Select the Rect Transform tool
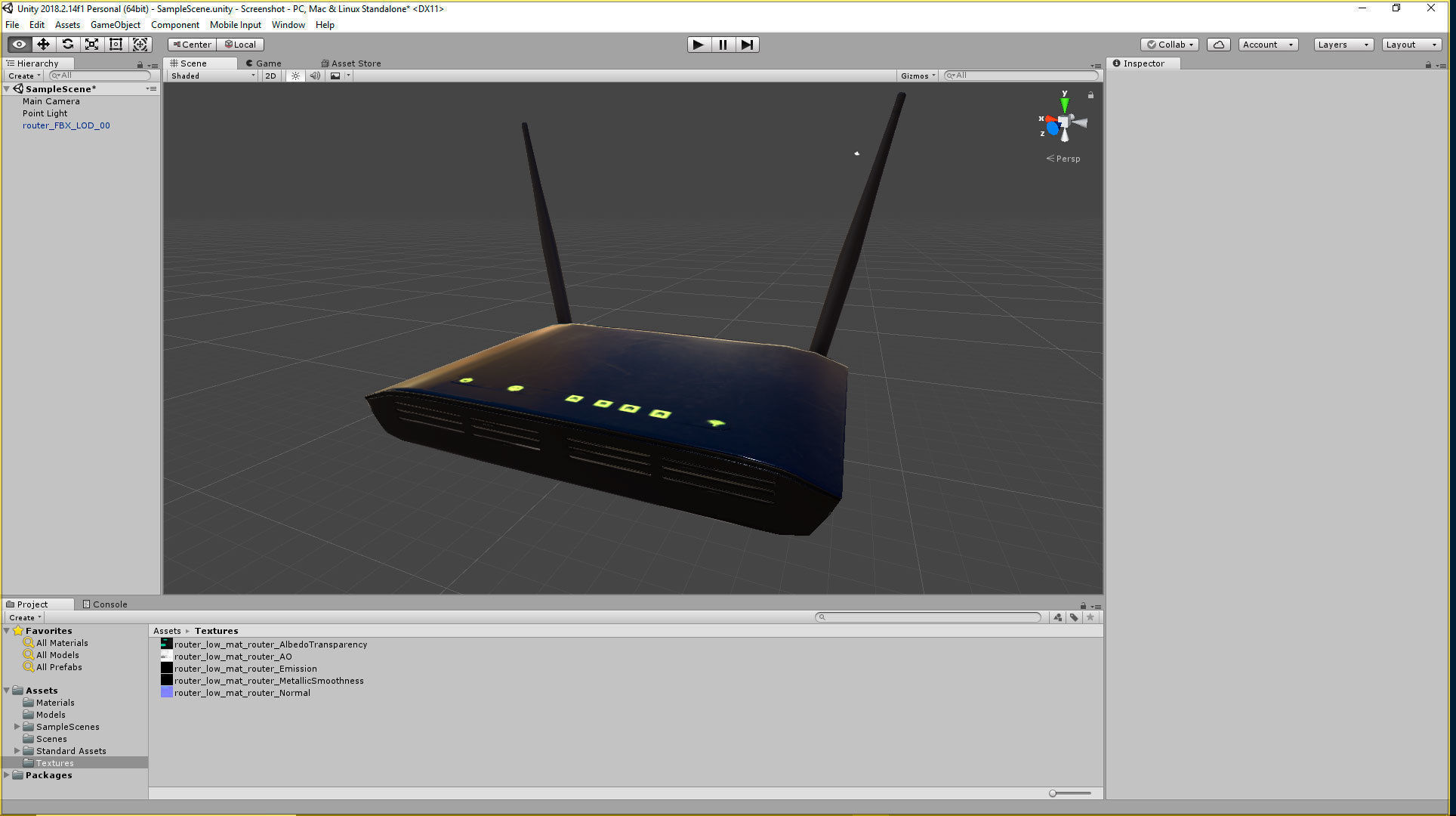The height and width of the screenshot is (816, 1456). point(116,45)
